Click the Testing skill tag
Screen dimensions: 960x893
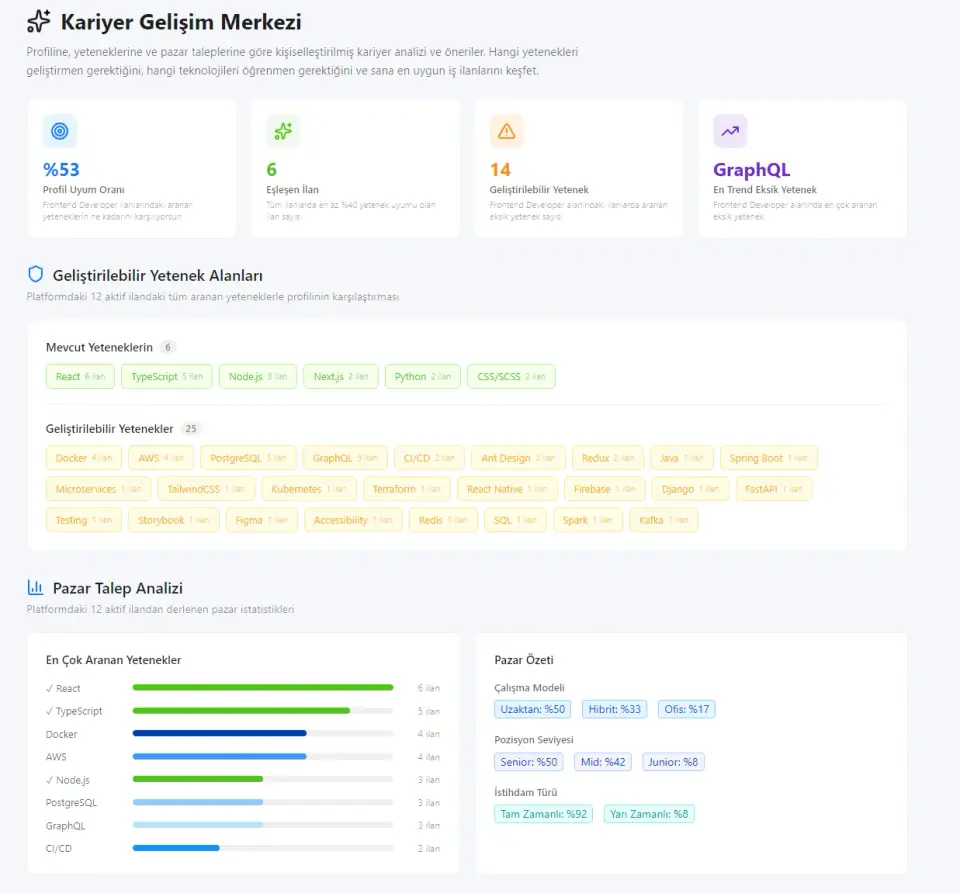pyautogui.click(x=84, y=520)
